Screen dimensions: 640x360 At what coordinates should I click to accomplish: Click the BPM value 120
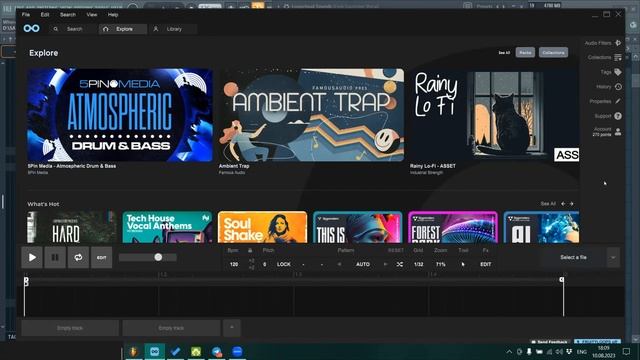tap(234, 264)
